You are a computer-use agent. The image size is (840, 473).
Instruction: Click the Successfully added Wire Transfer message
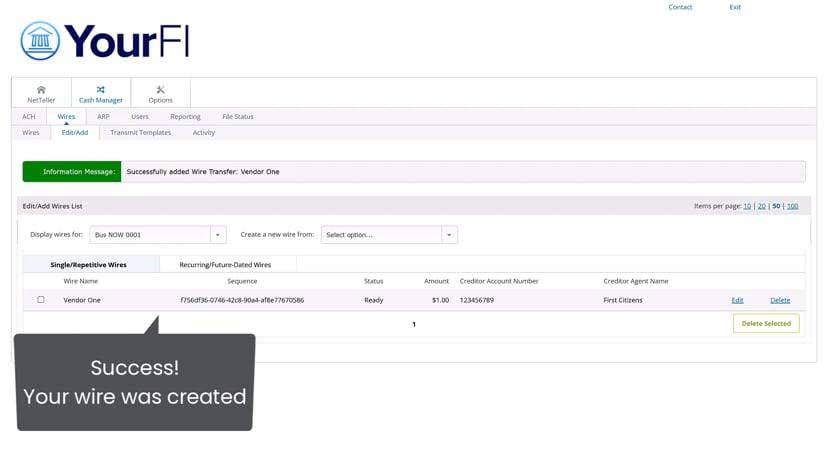click(202, 171)
